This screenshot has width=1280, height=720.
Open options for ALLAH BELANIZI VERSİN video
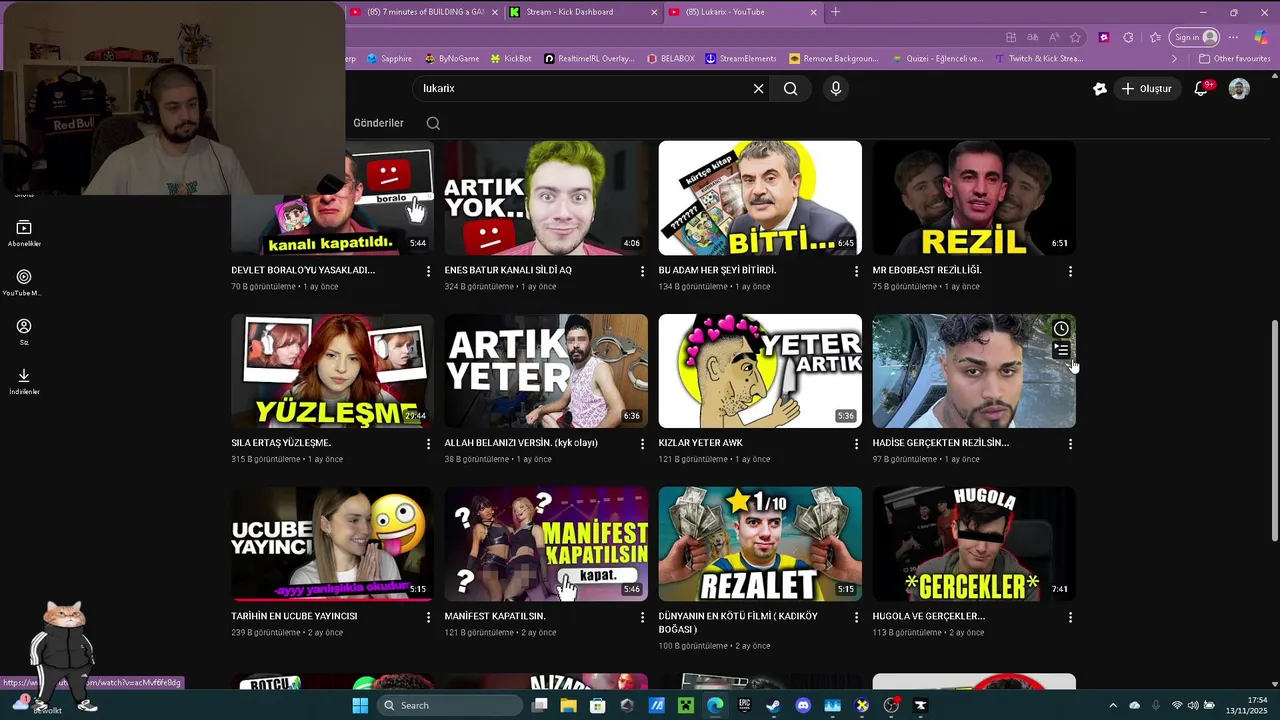coord(642,444)
